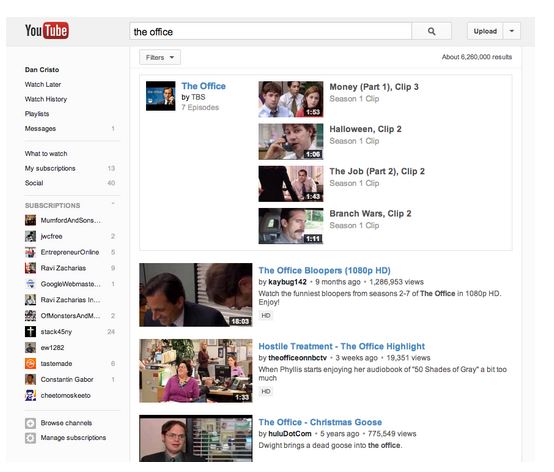The image size is (554, 472).
Task: Click '7 Episodes' text under The Office
Action: click(x=200, y=107)
